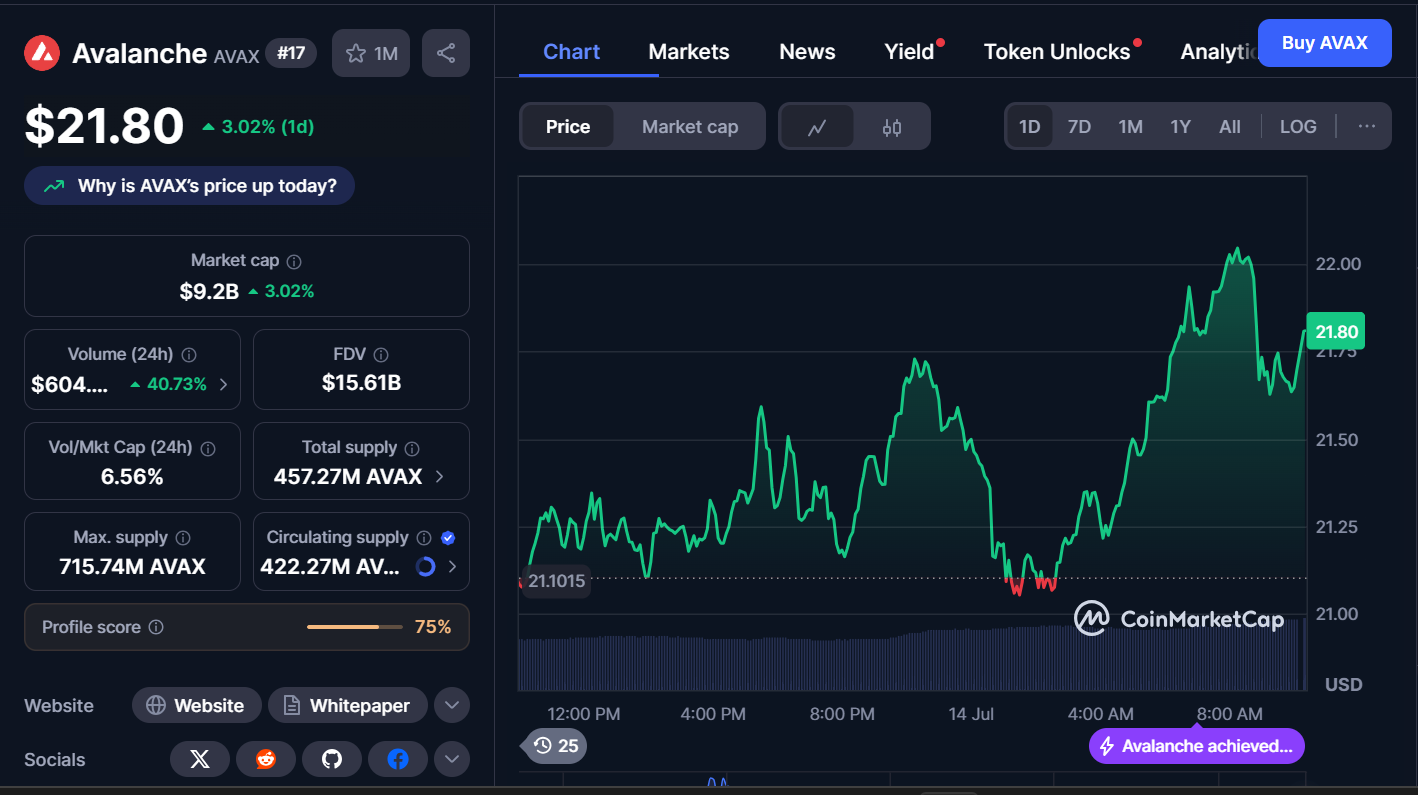
Task: Open the Whitepaper link button
Action: (347, 705)
